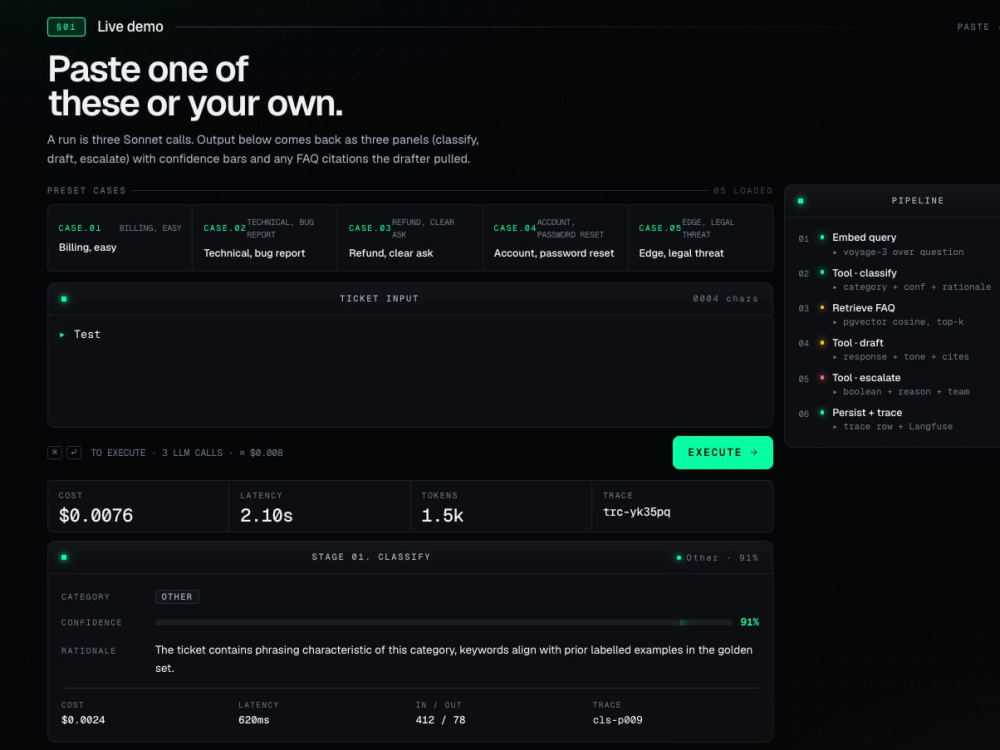This screenshot has height=750, width=1000.
Task: Click the §01 section badge
Action: pos(66,27)
